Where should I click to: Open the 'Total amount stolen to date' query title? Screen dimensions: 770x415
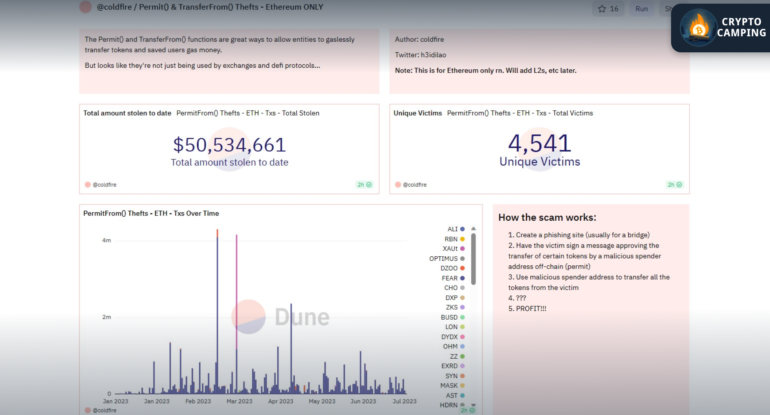(x=127, y=113)
